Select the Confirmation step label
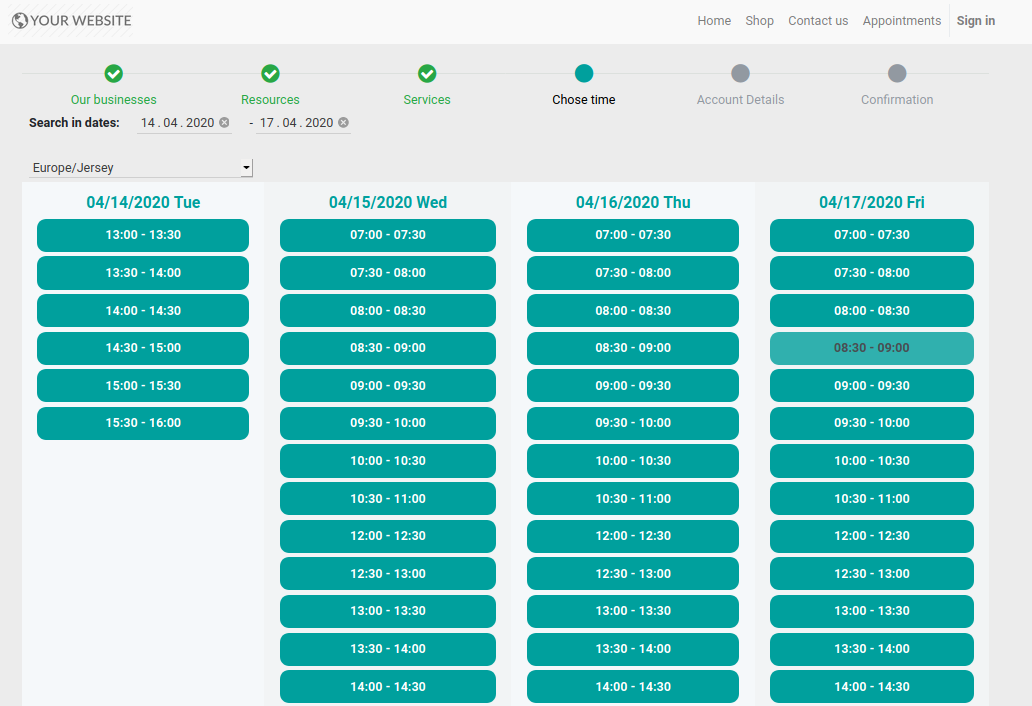 tap(897, 100)
